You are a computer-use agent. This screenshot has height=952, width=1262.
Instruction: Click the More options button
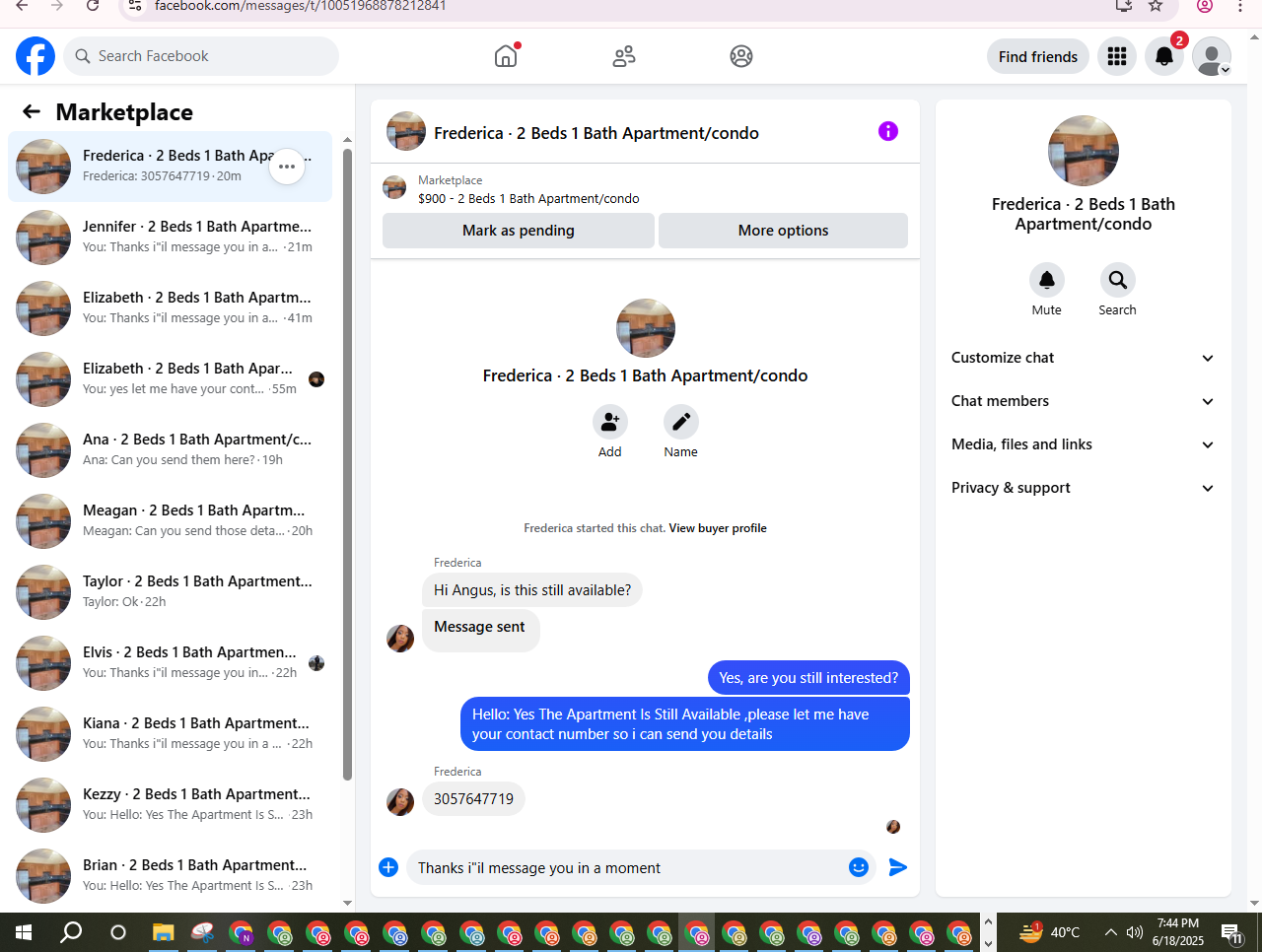(x=783, y=231)
